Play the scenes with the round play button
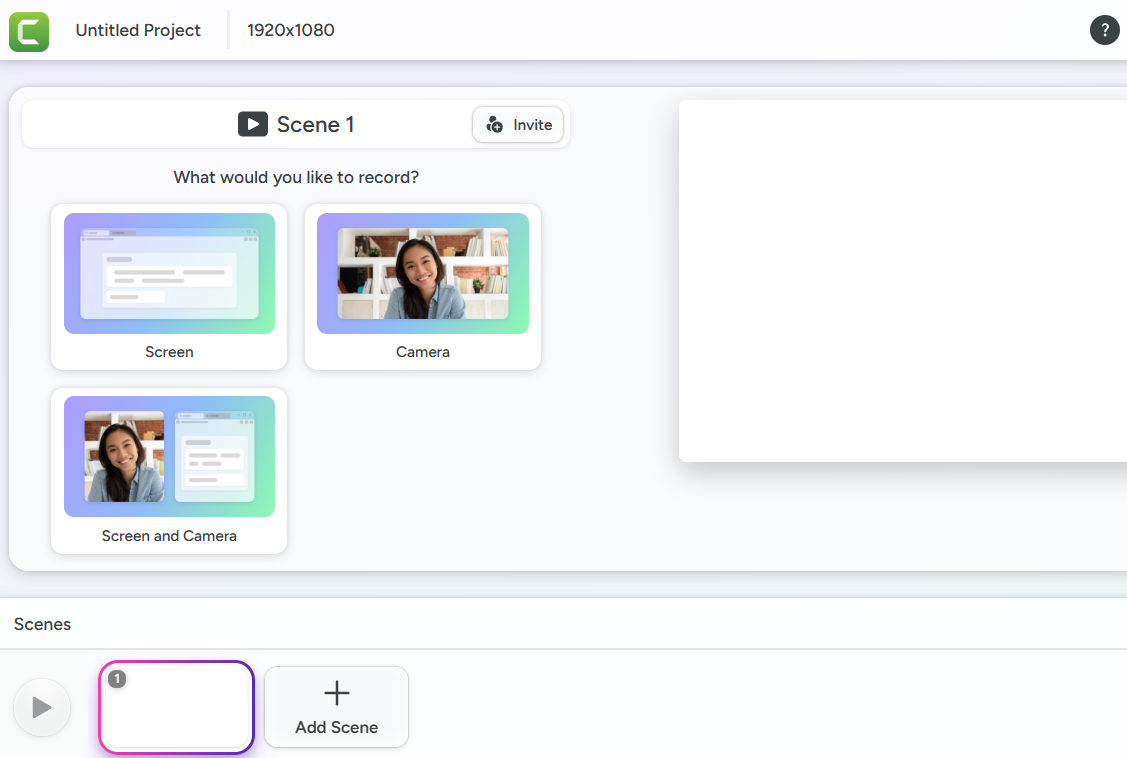 tap(42, 708)
